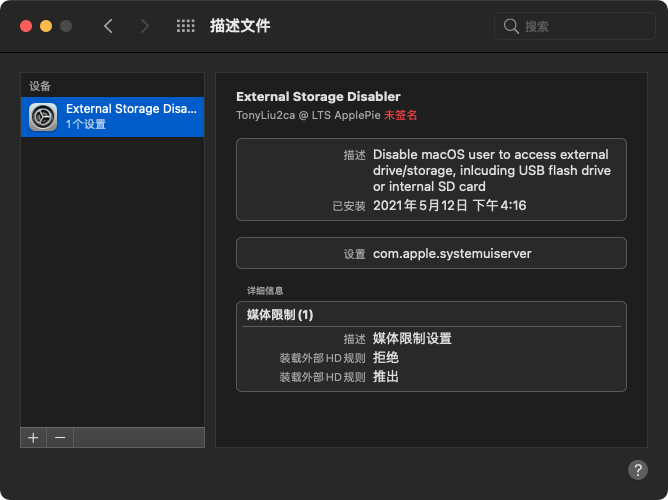Click the External Storage Disabler heading
668x500 pixels.
[x=318, y=97]
